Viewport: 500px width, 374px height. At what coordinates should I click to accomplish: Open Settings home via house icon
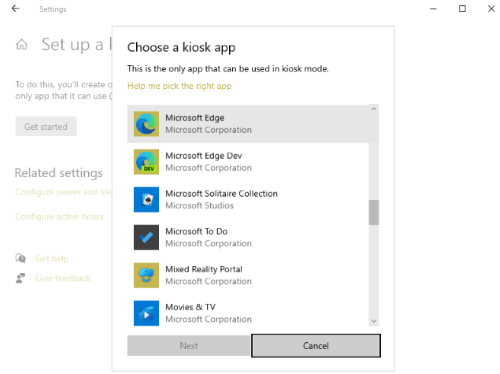click(x=22, y=44)
